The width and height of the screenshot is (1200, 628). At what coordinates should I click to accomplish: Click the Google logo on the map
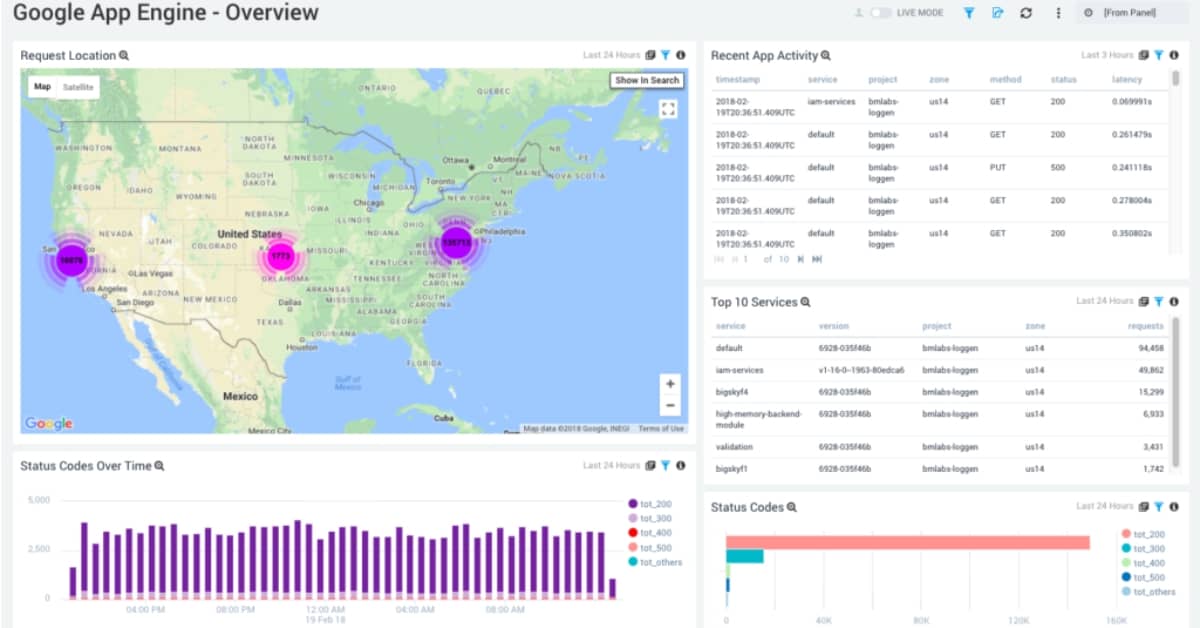pyautogui.click(x=49, y=424)
